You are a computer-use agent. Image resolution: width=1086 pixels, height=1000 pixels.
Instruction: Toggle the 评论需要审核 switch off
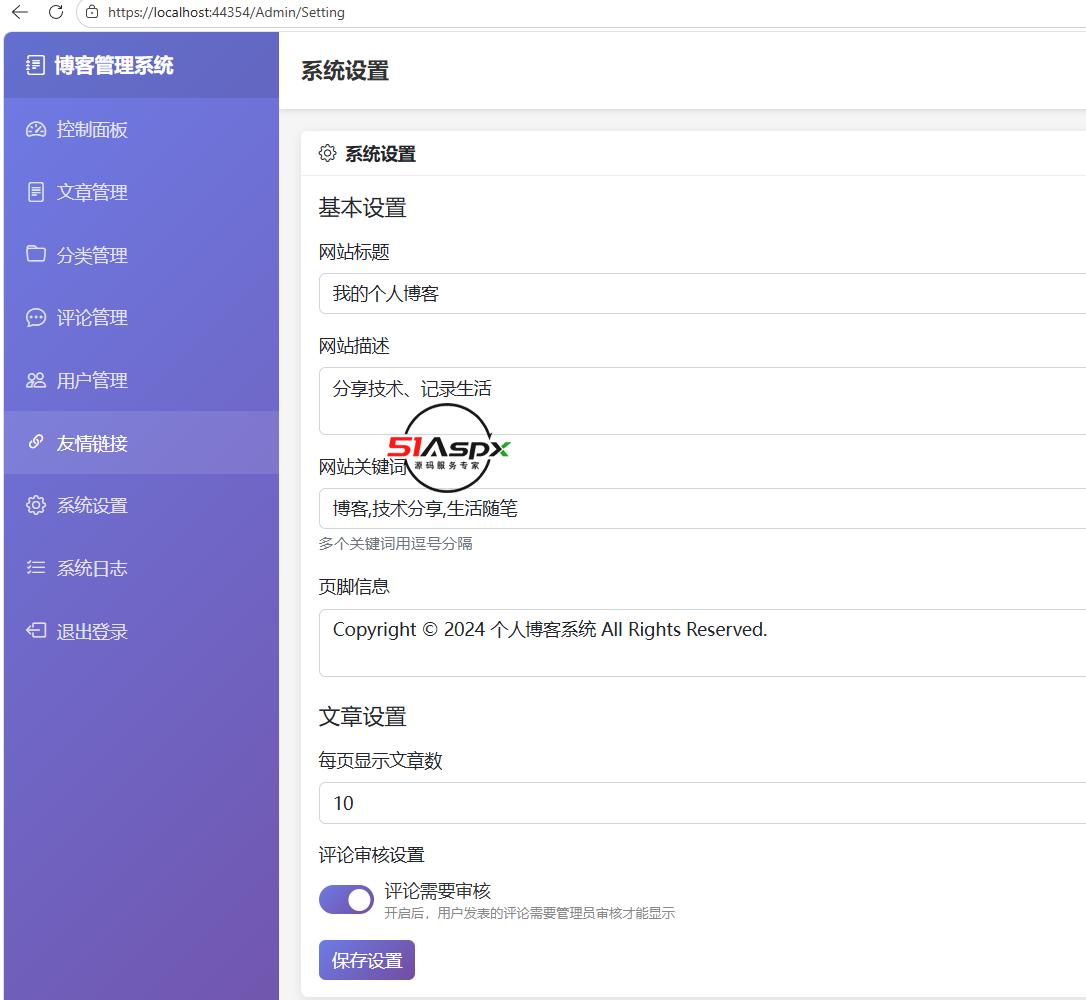[346, 900]
